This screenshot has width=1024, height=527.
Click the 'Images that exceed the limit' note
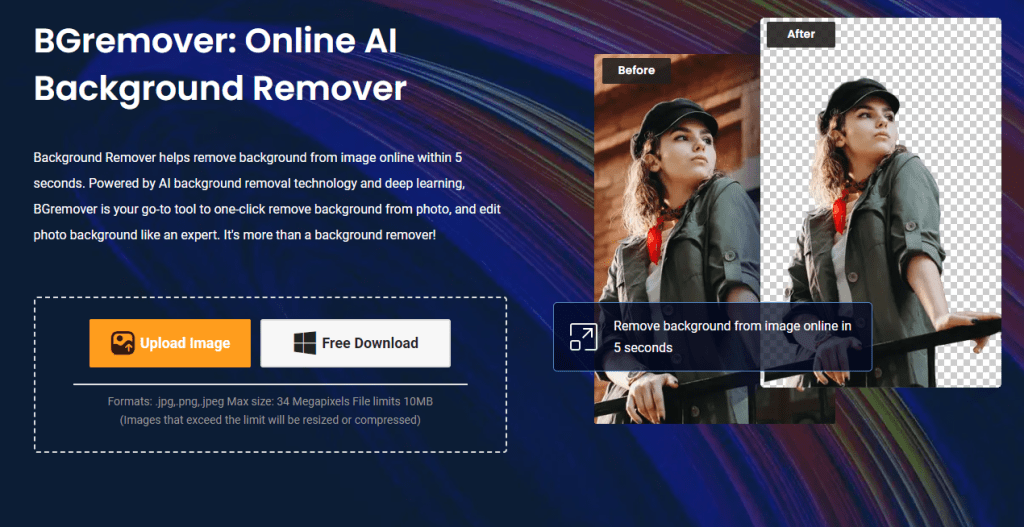click(270, 420)
